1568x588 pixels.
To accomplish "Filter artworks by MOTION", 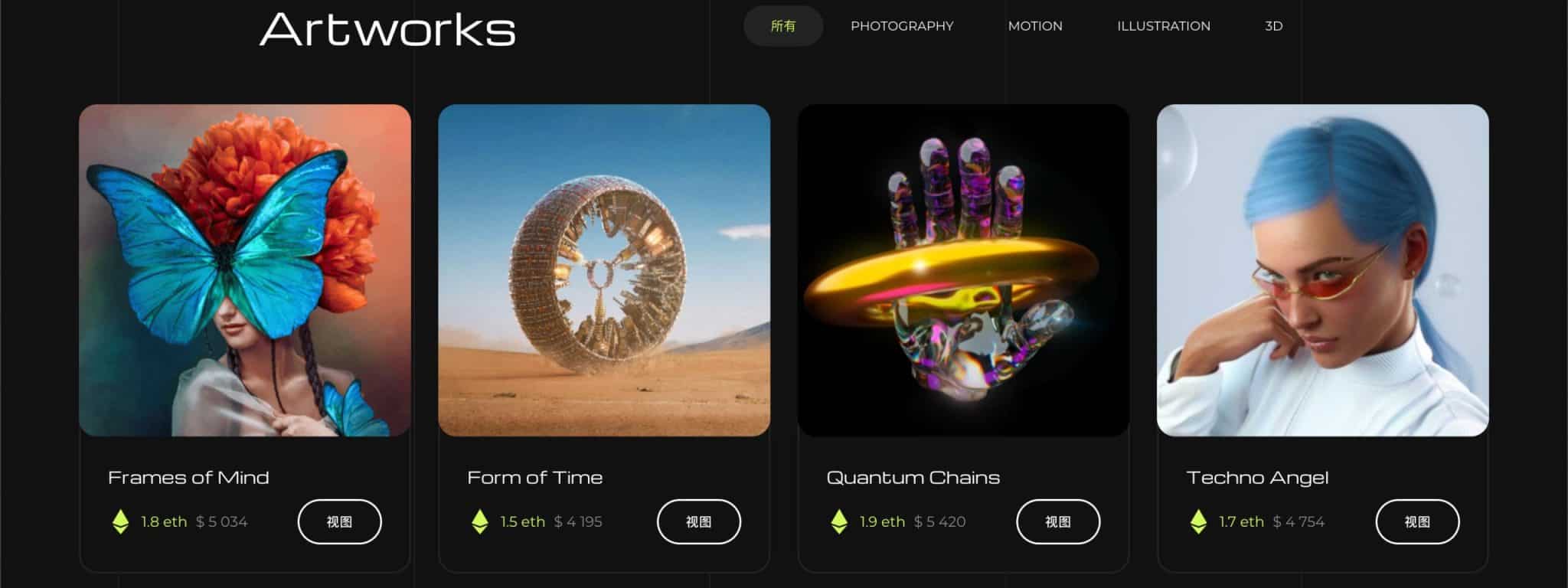I will (1035, 26).
